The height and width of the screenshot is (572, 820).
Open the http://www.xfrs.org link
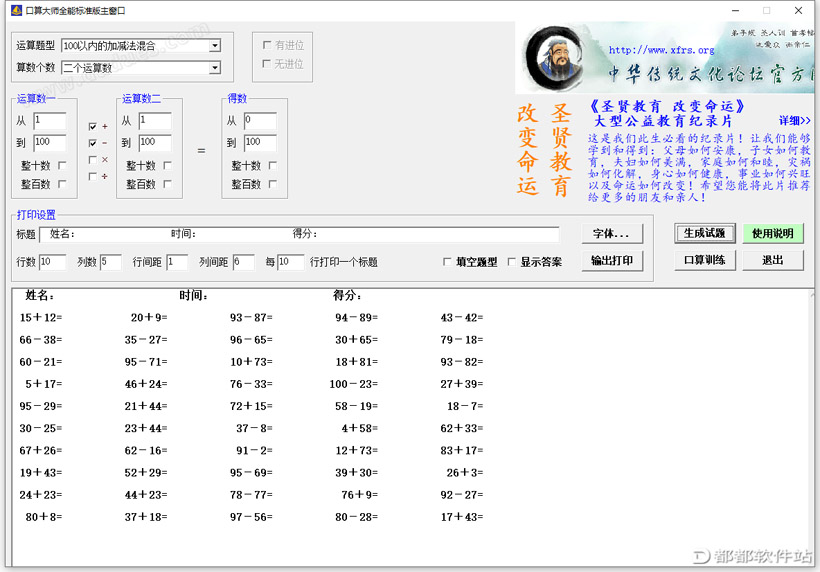(662, 50)
